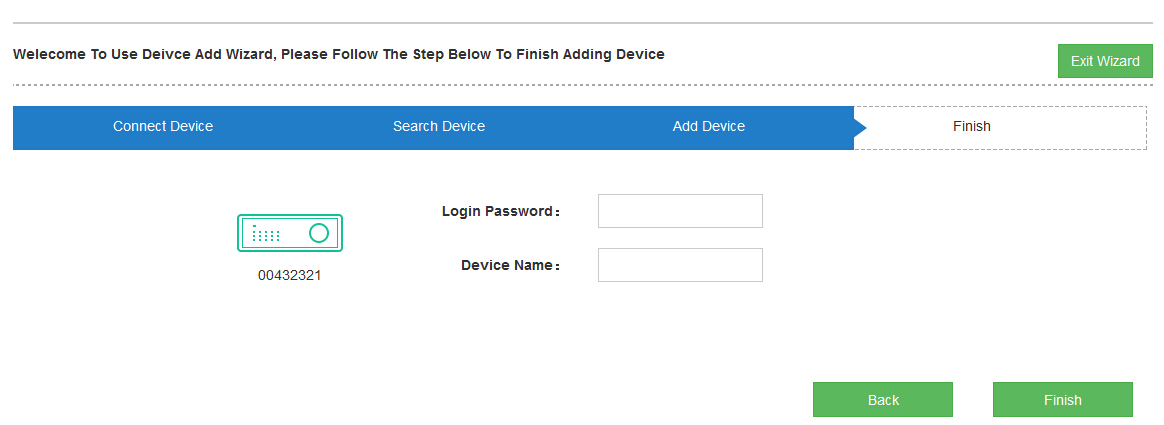Click the device icon above 00432321
The image size is (1164, 425).
coord(290,233)
